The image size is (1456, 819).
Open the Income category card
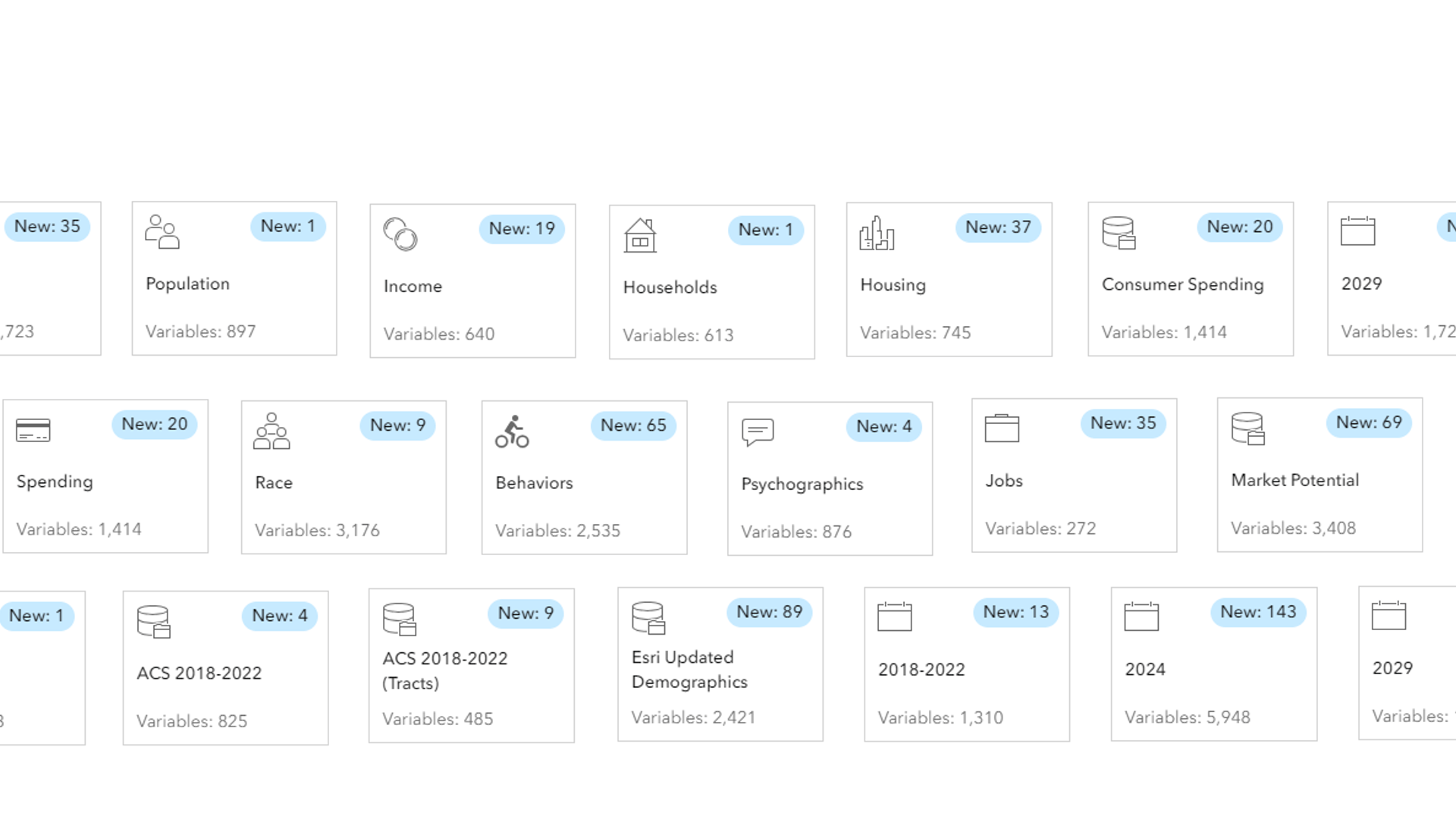472,280
